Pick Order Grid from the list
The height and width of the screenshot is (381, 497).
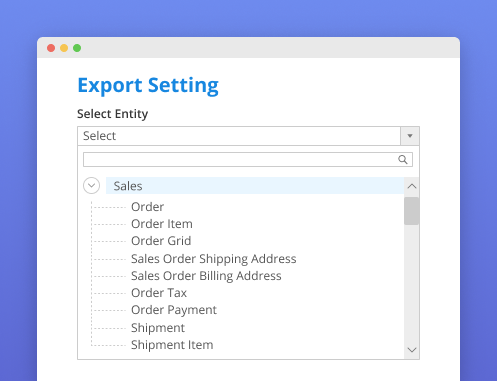coord(161,241)
